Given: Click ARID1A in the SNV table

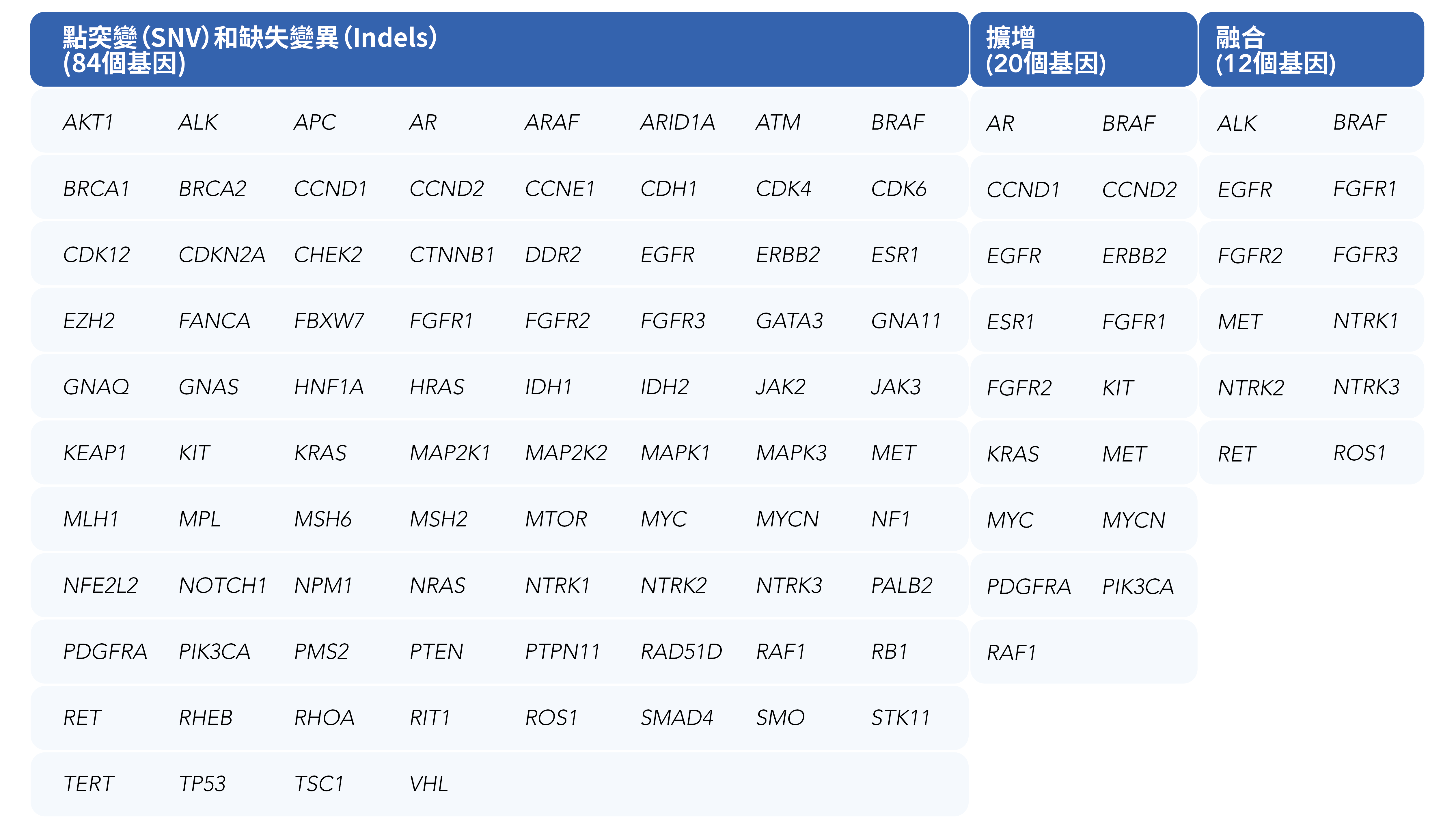Looking at the screenshot, I should 677,122.
